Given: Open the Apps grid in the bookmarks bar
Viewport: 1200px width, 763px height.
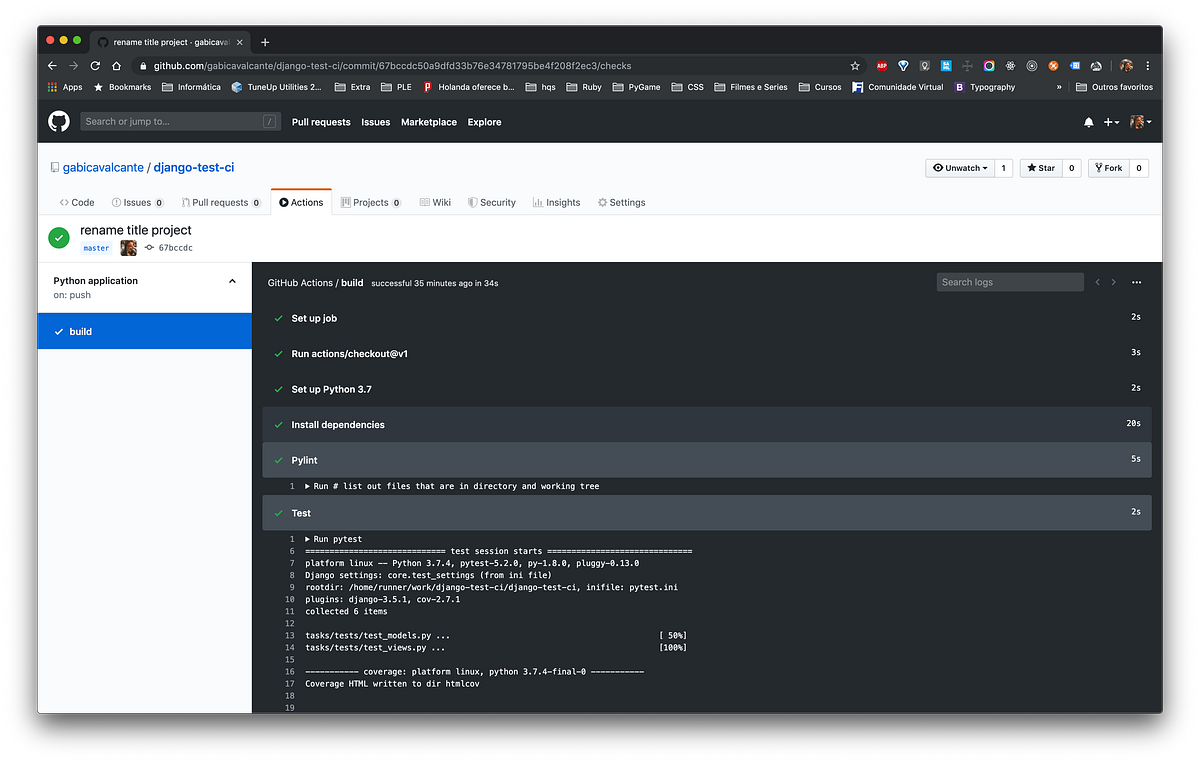Looking at the screenshot, I should [x=51, y=87].
